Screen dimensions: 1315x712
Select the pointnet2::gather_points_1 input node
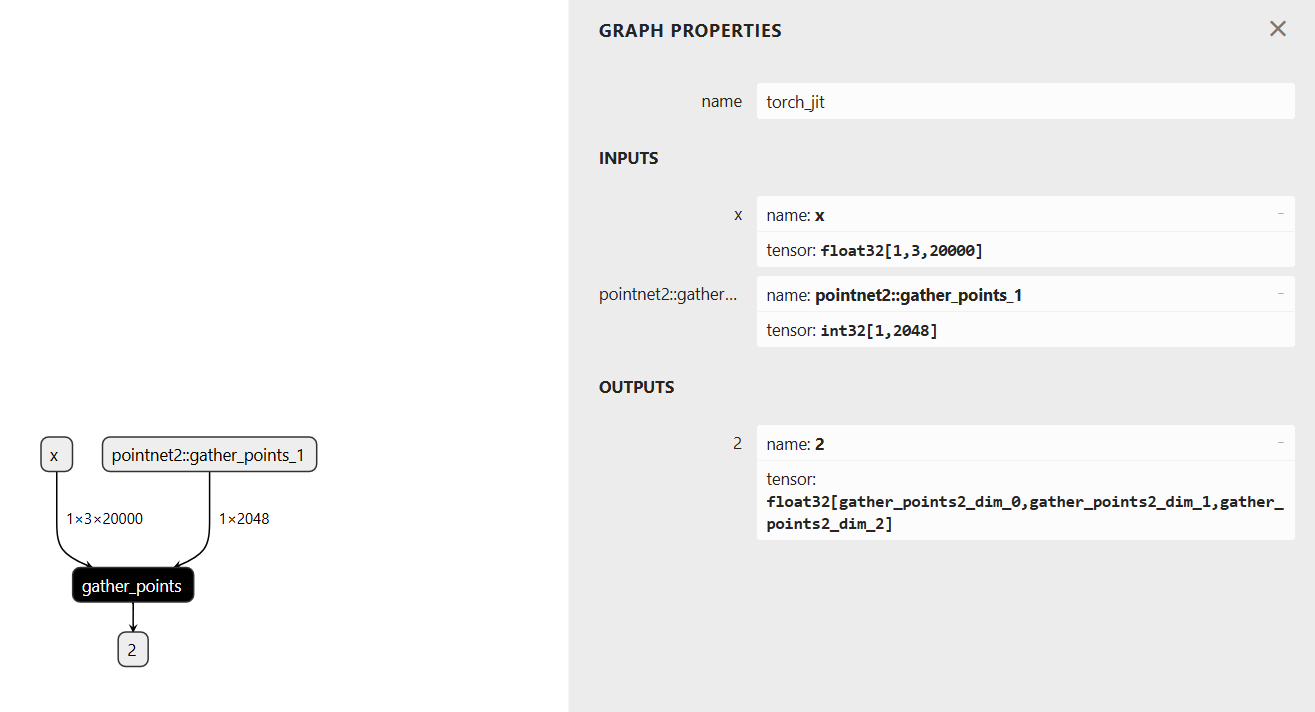(210, 454)
